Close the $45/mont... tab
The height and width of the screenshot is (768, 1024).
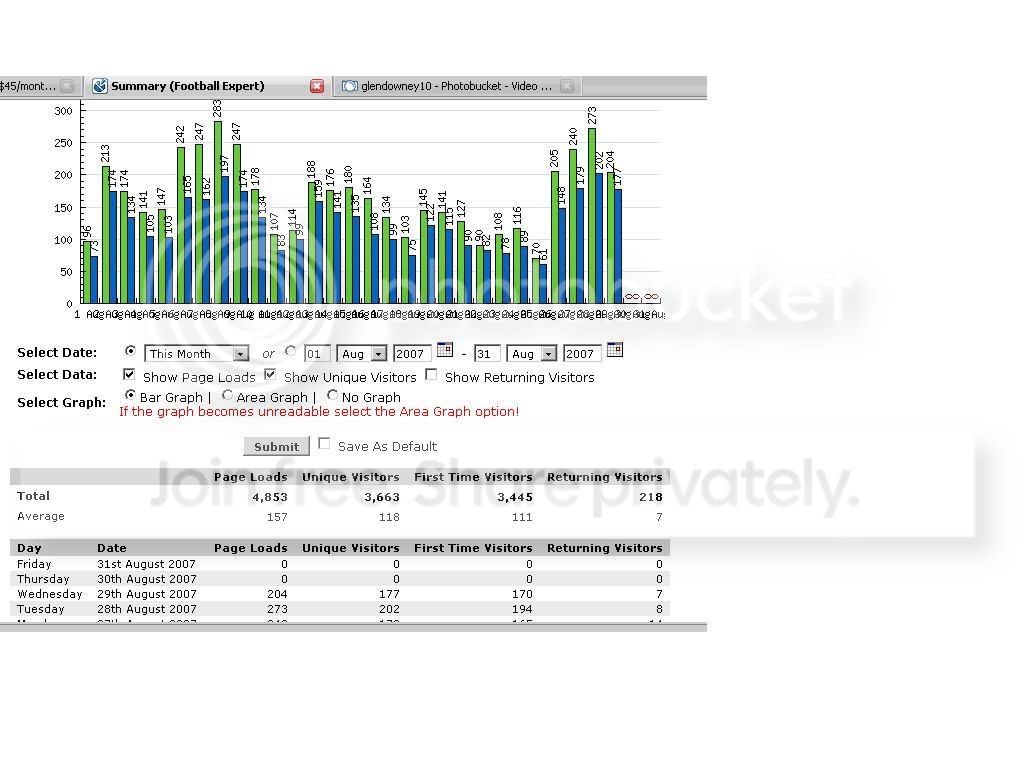tap(67, 86)
